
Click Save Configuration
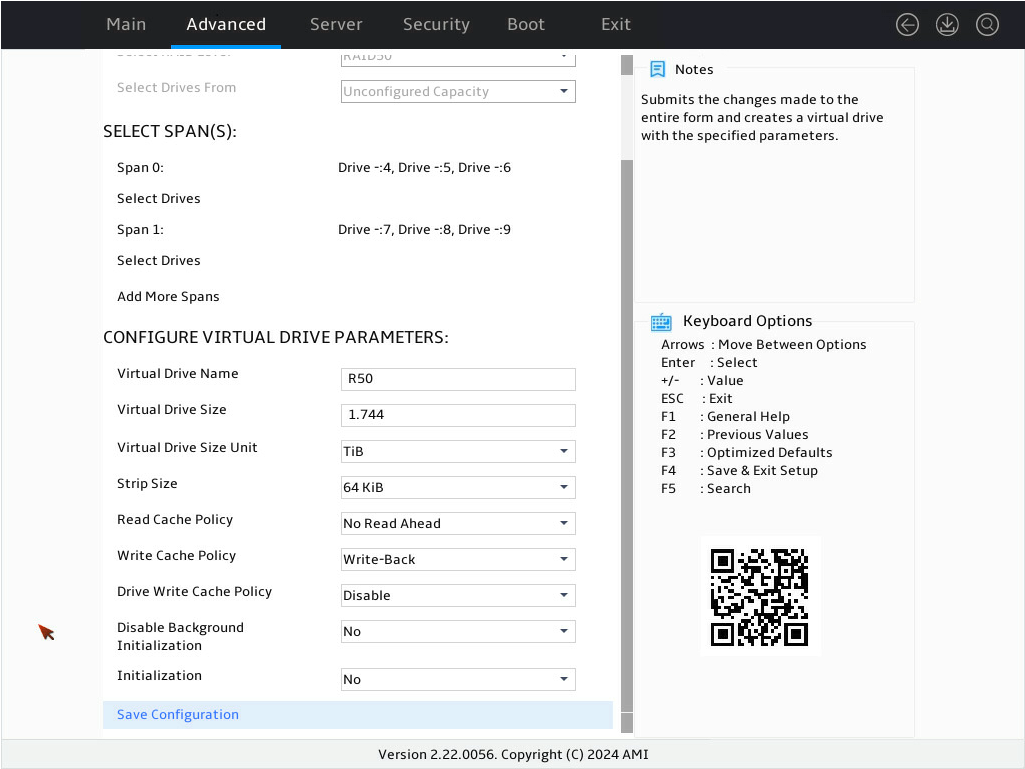[358, 715]
